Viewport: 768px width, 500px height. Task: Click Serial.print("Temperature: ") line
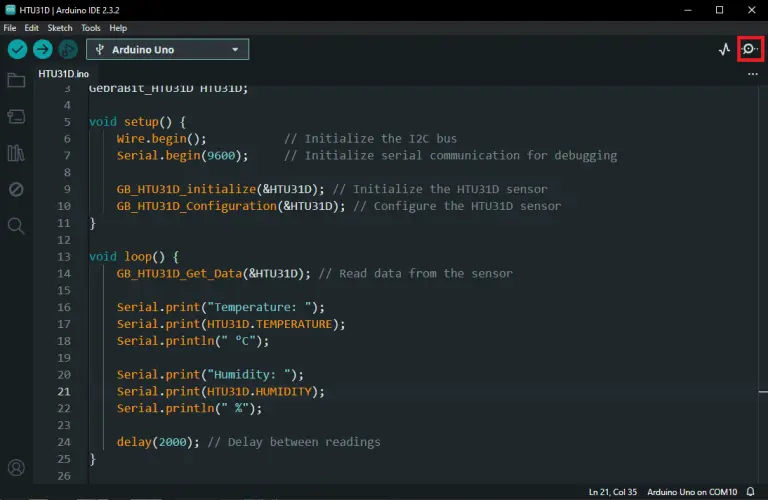(x=220, y=308)
